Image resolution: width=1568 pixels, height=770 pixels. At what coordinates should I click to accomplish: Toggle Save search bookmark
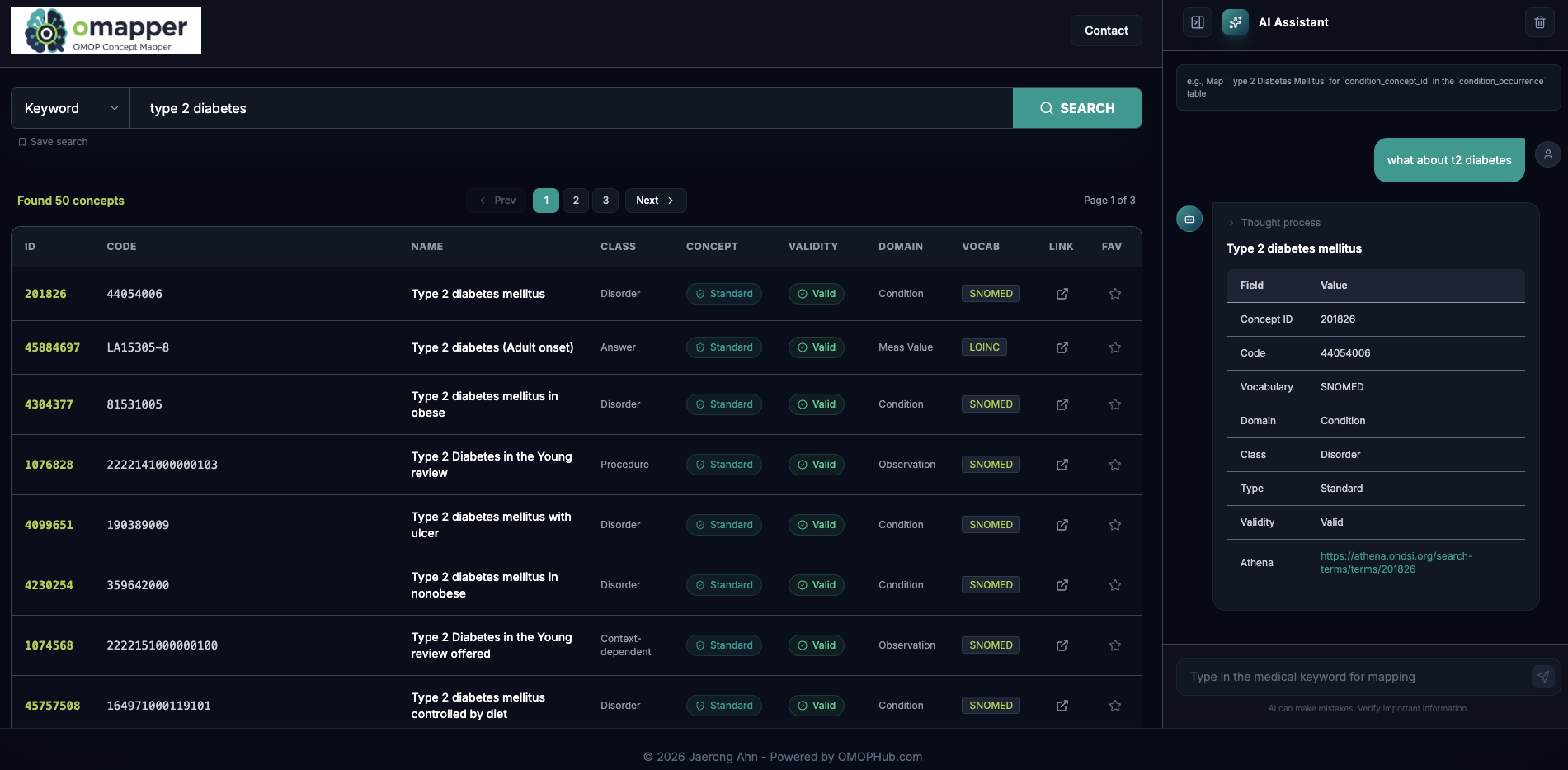point(53,142)
